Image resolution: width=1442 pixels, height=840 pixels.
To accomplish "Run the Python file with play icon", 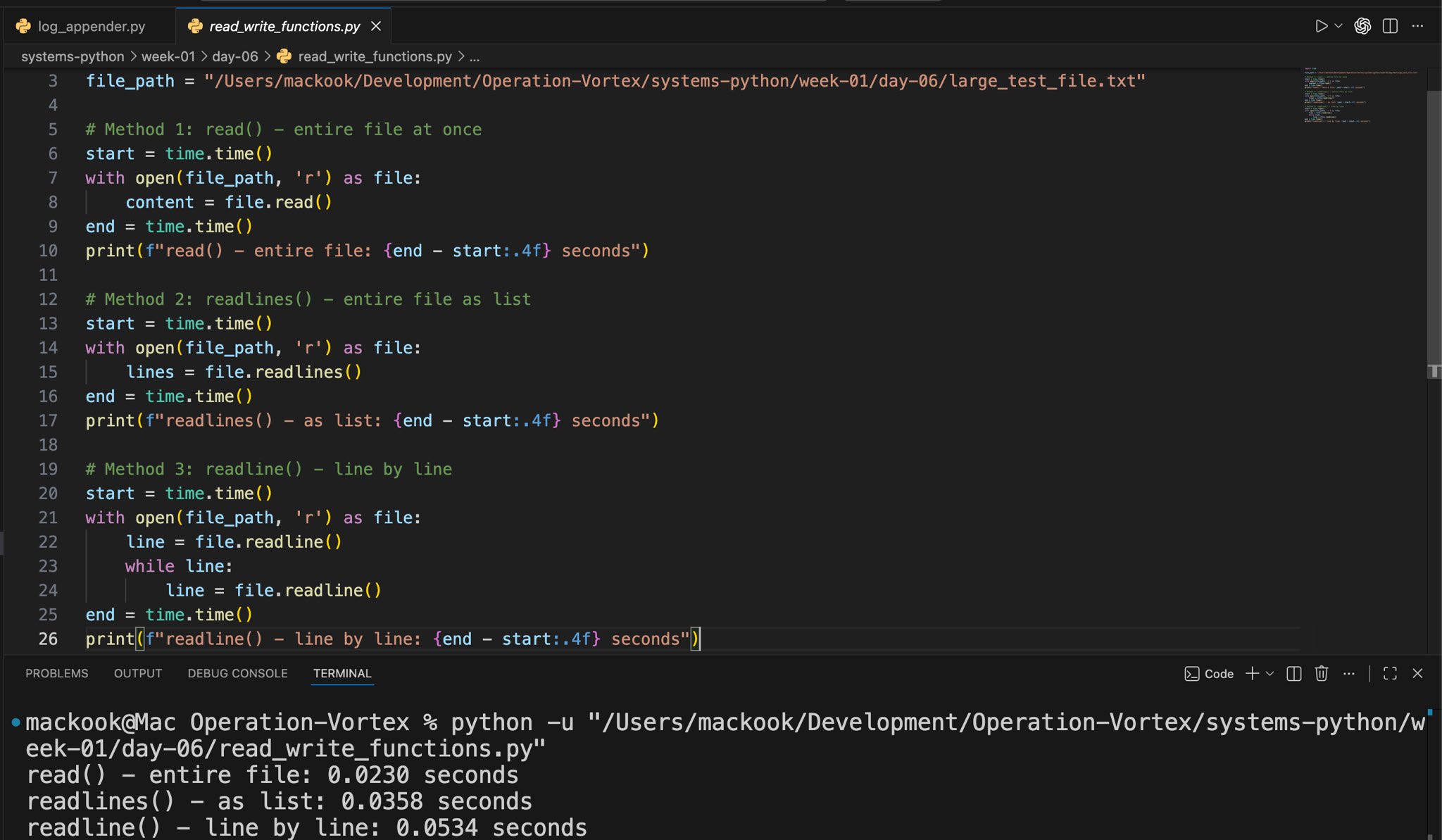I will pos(1321,26).
